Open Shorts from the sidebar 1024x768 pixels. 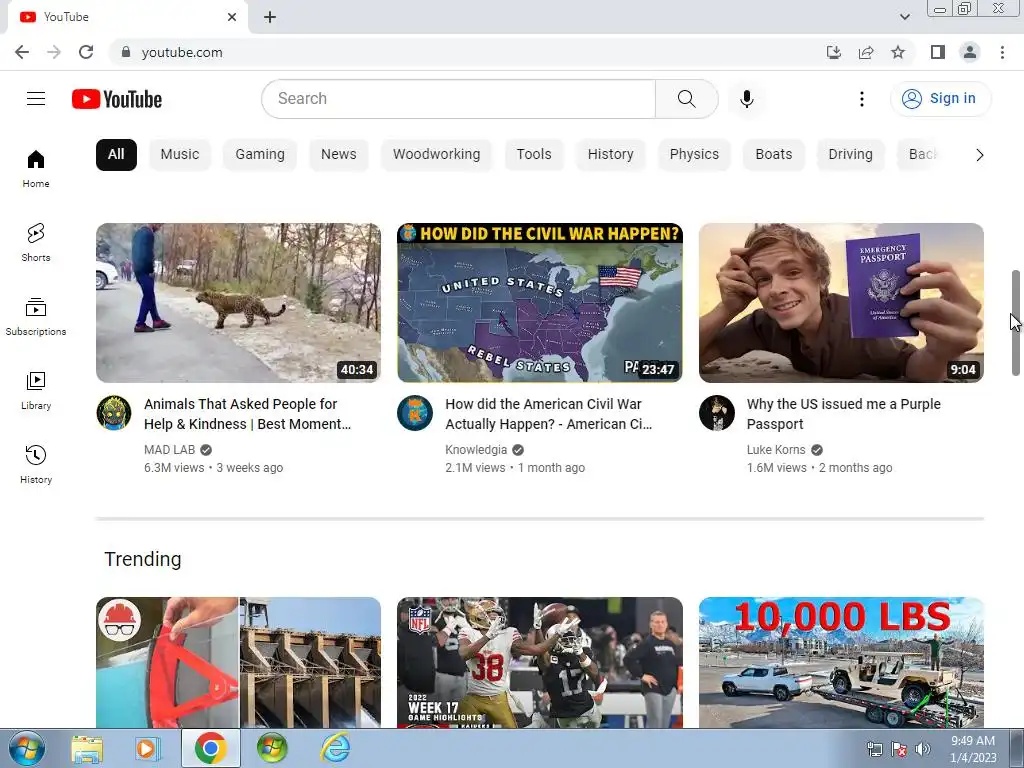(36, 243)
